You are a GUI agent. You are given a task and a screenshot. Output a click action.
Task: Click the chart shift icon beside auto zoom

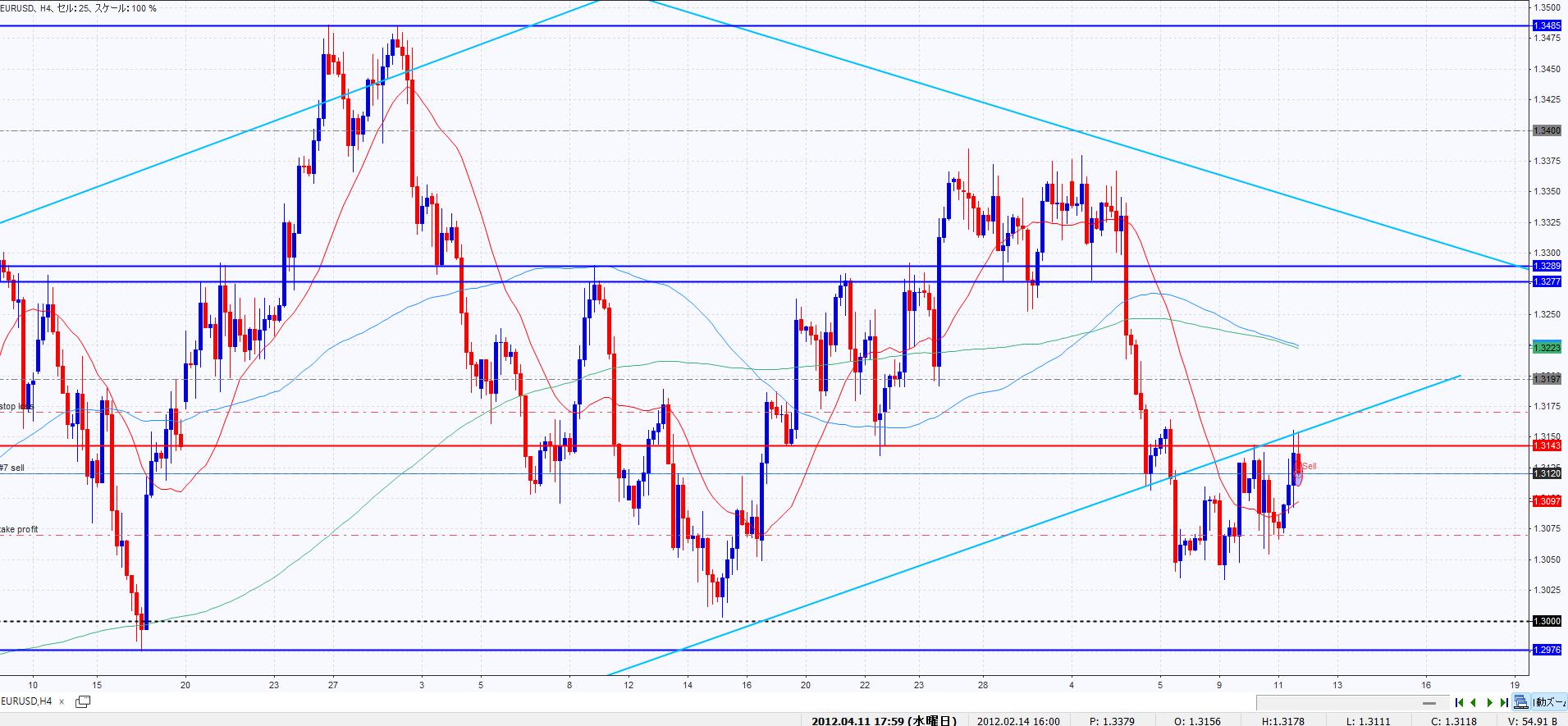pyautogui.click(x=1520, y=702)
